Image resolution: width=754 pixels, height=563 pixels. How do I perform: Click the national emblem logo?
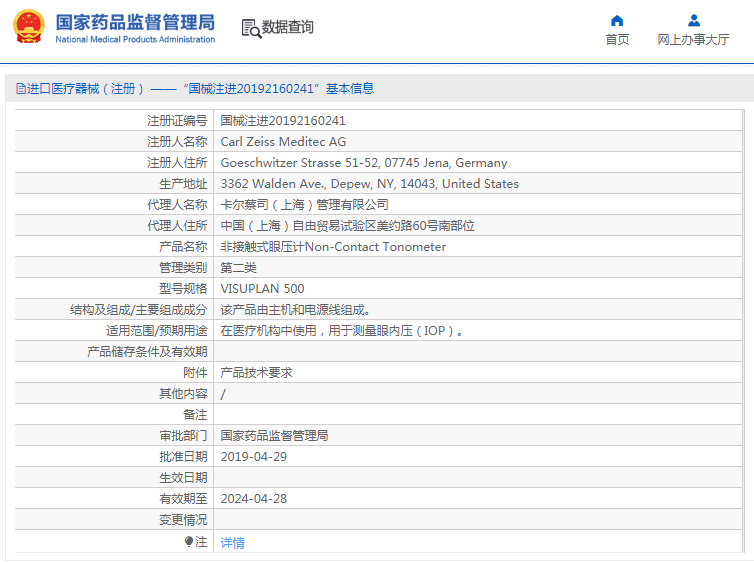coord(29,26)
